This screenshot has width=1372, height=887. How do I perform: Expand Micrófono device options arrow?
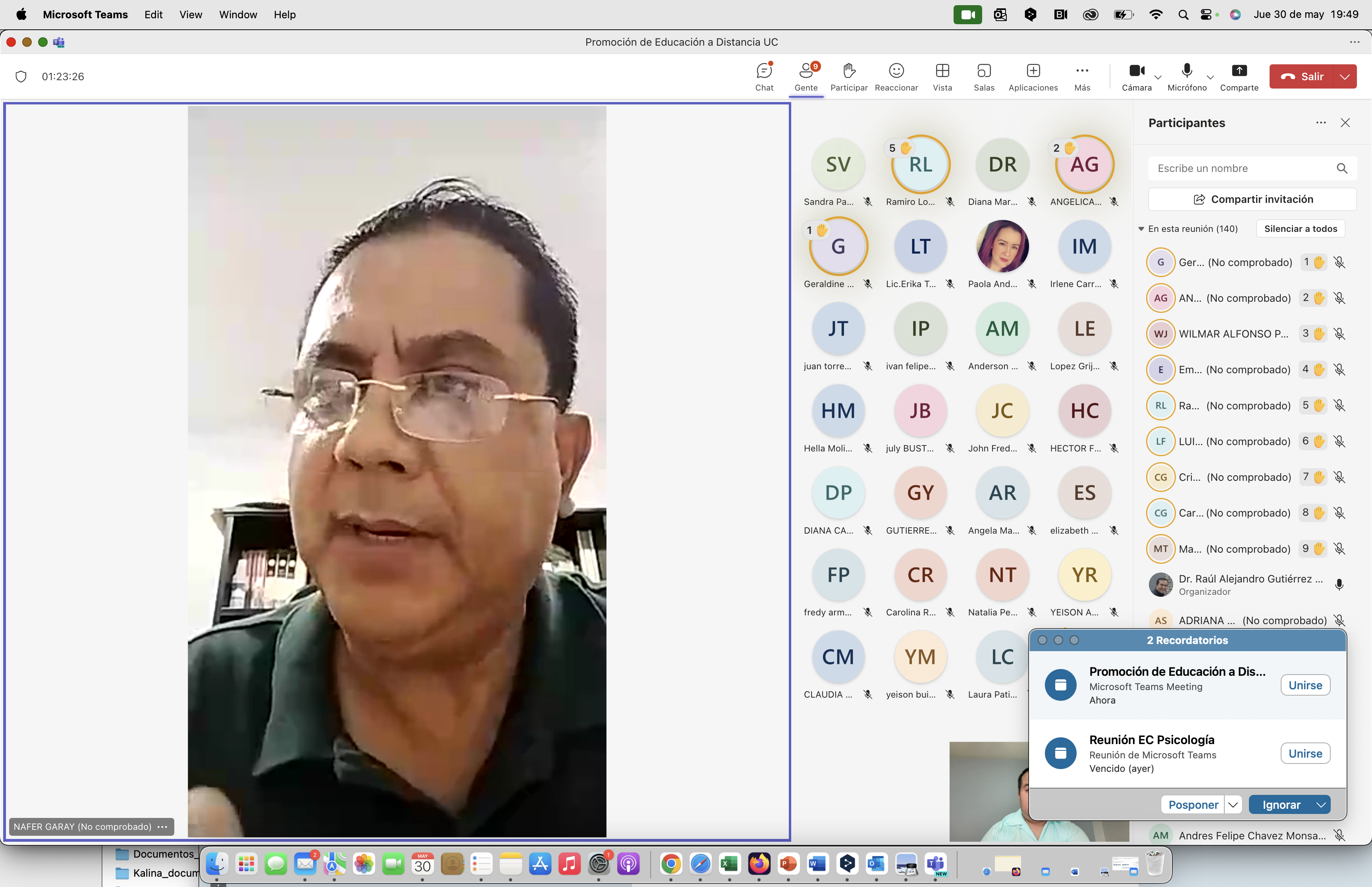point(1210,77)
